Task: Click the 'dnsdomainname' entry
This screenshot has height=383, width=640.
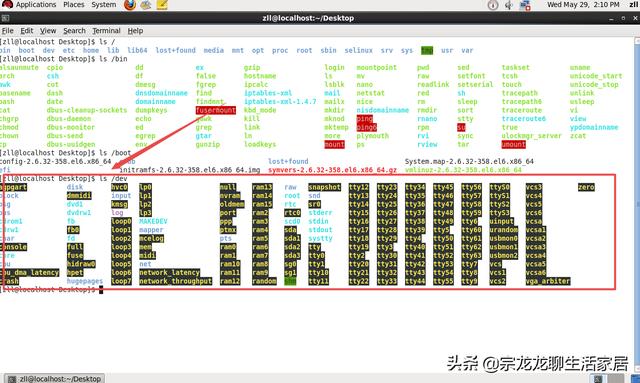Action: pyautogui.click(x=161, y=93)
